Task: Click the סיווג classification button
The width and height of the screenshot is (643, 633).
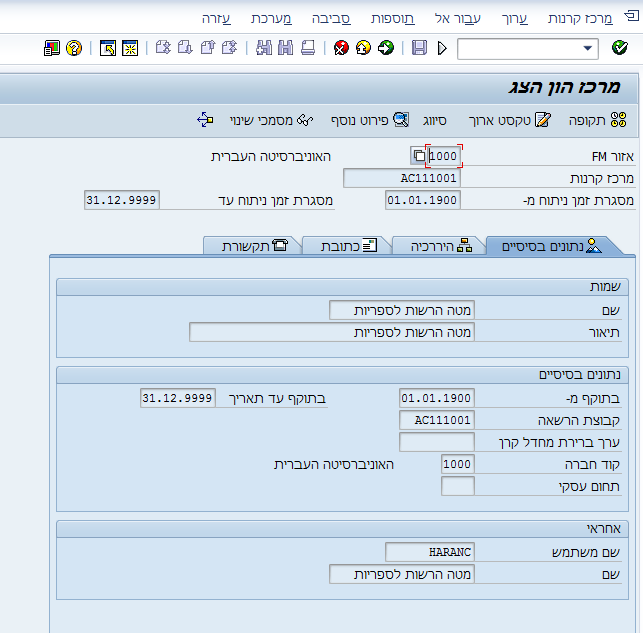Action: pyautogui.click(x=435, y=121)
